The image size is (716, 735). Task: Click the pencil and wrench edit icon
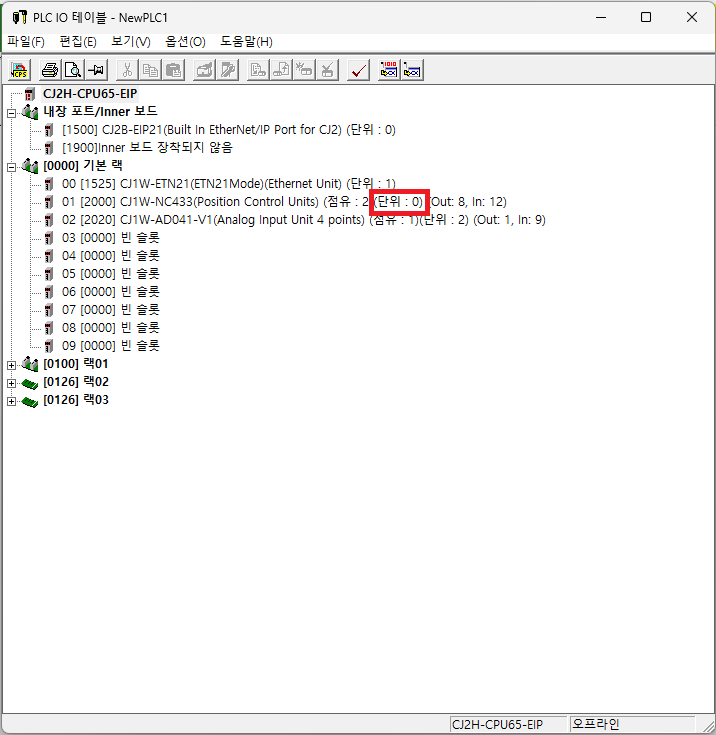click(x=227, y=70)
